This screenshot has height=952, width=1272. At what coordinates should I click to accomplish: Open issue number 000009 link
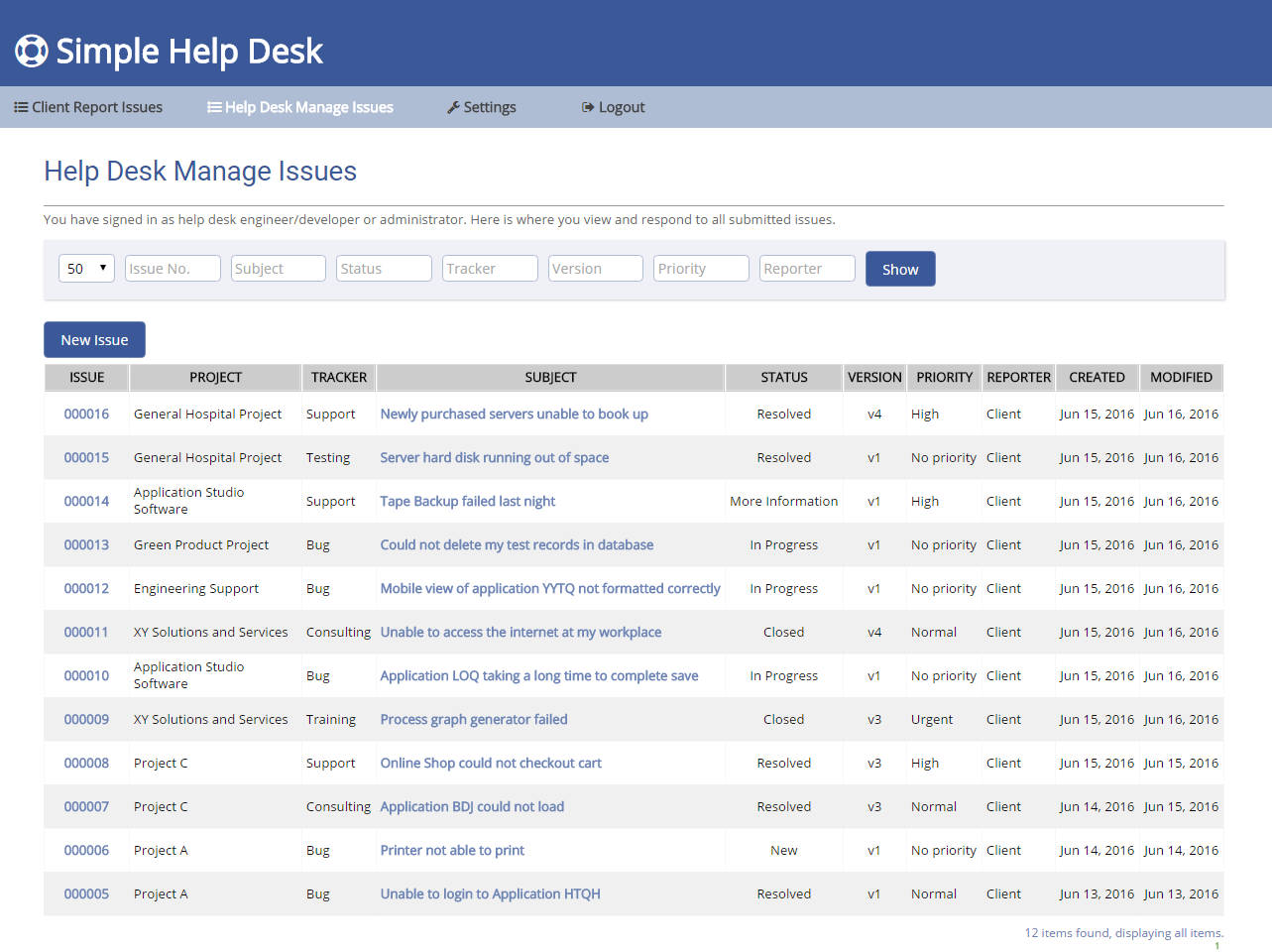(86, 720)
